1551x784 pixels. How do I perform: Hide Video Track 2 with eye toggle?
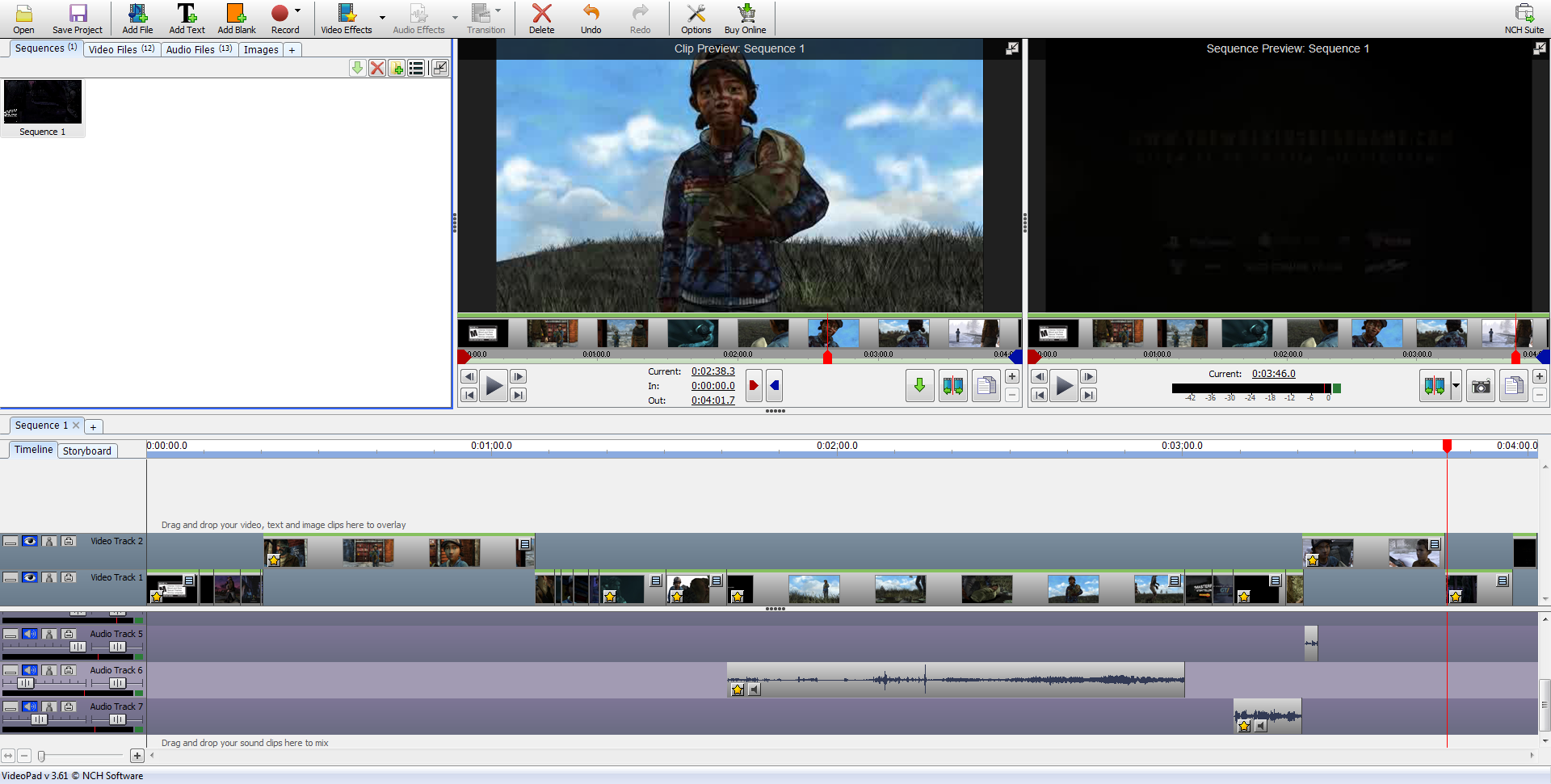30,541
